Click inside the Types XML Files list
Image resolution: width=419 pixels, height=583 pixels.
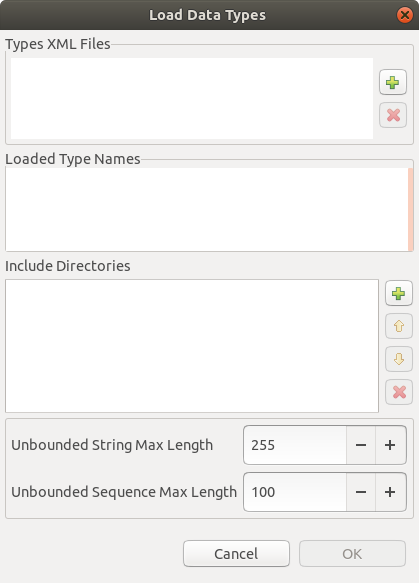pyautogui.click(x=192, y=99)
